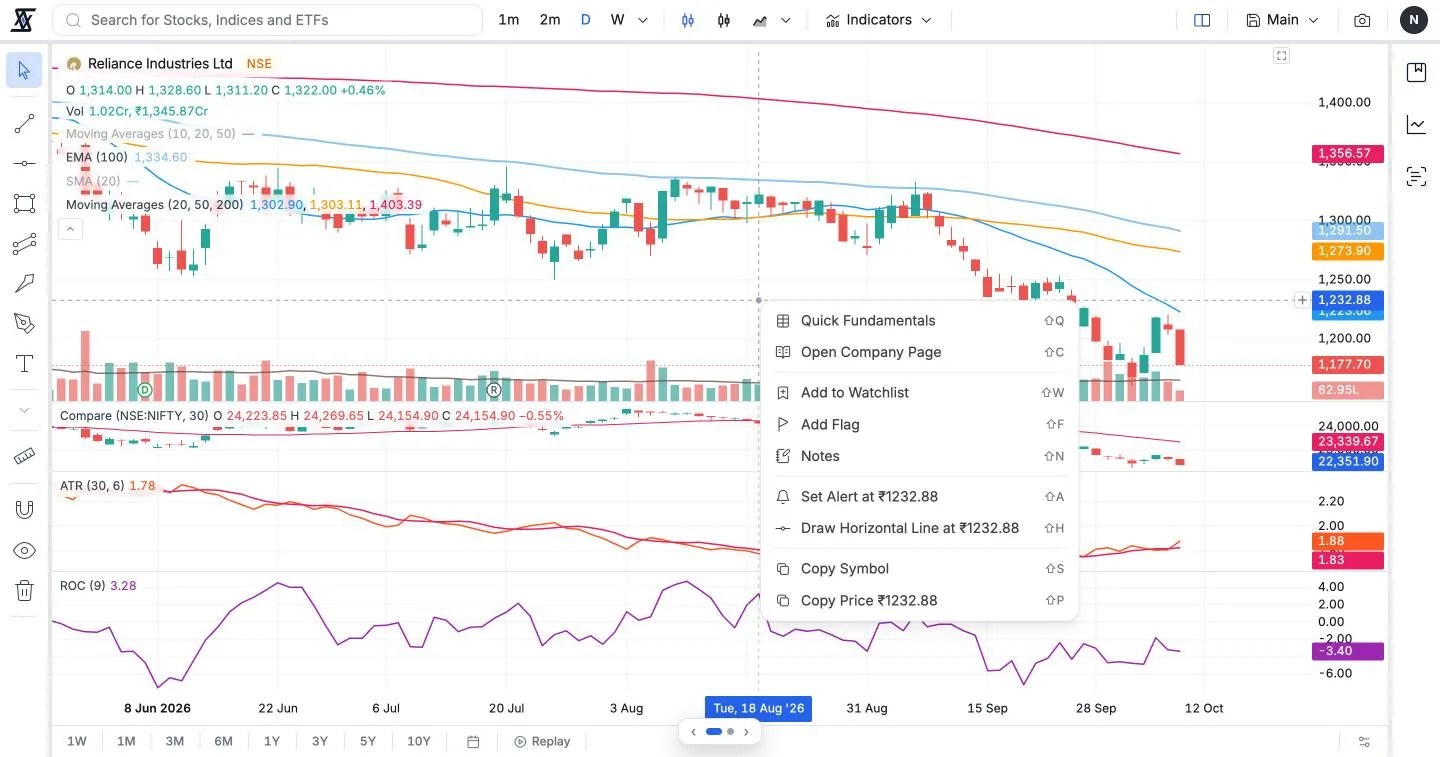Image resolution: width=1440 pixels, height=757 pixels.
Task: Click next arrow on chart page switcher
Action: click(746, 732)
